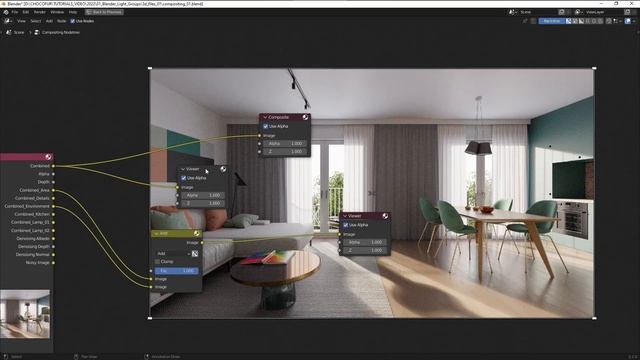Click the Alpha value field on the Composite node
The height and width of the screenshot is (360, 640).
click(285, 144)
